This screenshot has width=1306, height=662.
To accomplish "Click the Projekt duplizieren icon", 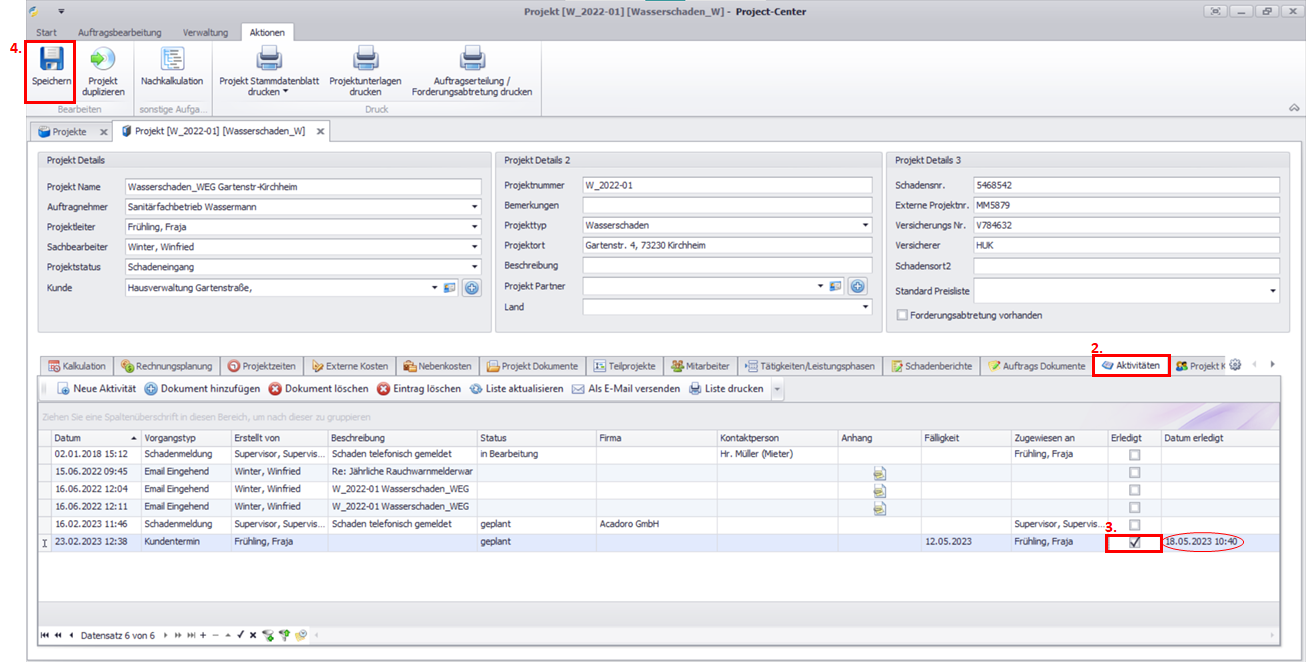I will click(x=102, y=59).
